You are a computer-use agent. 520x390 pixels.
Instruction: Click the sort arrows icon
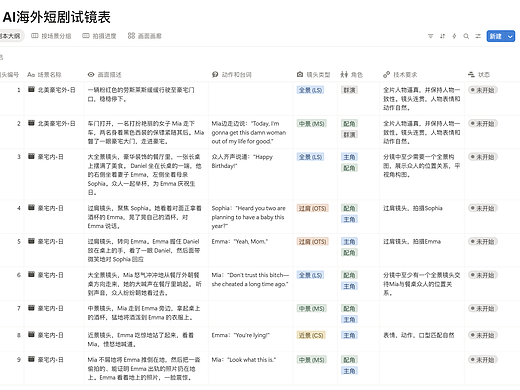(442, 36)
